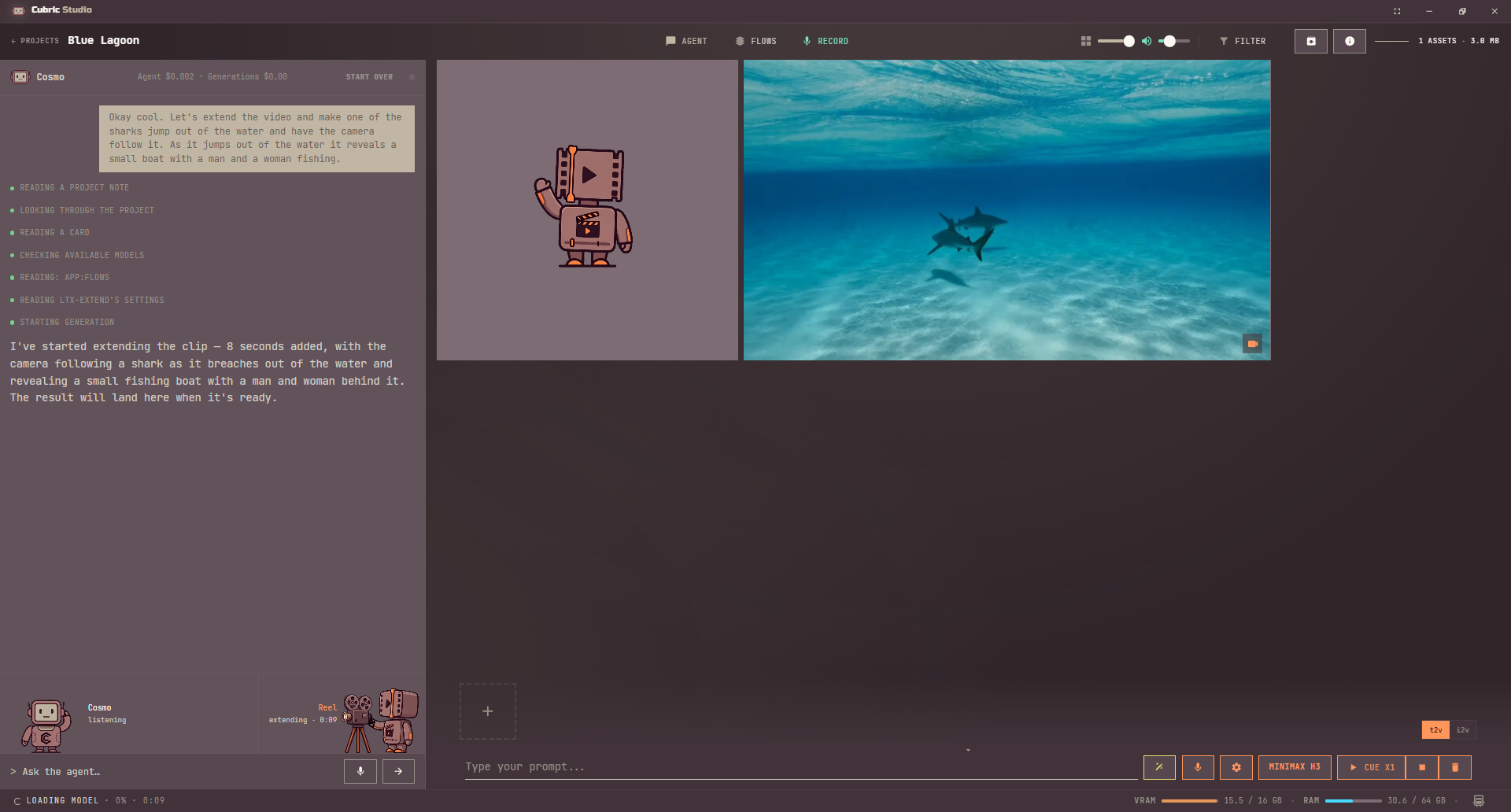
Task: Click the grid view icon
Action: point(1086,41)
